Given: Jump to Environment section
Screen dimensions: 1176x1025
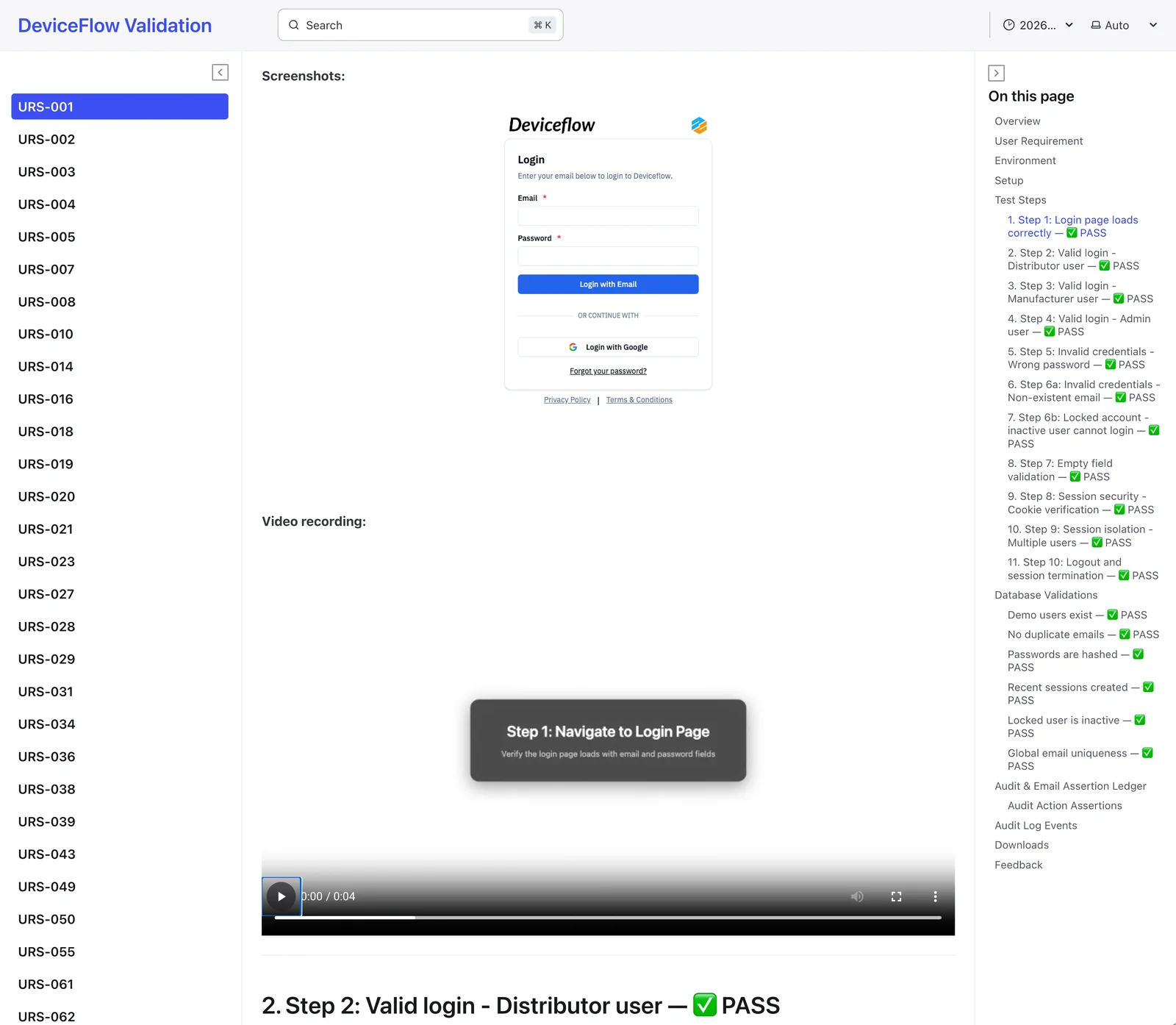Looking at the screenshot, I should (x=1025, y=160).
